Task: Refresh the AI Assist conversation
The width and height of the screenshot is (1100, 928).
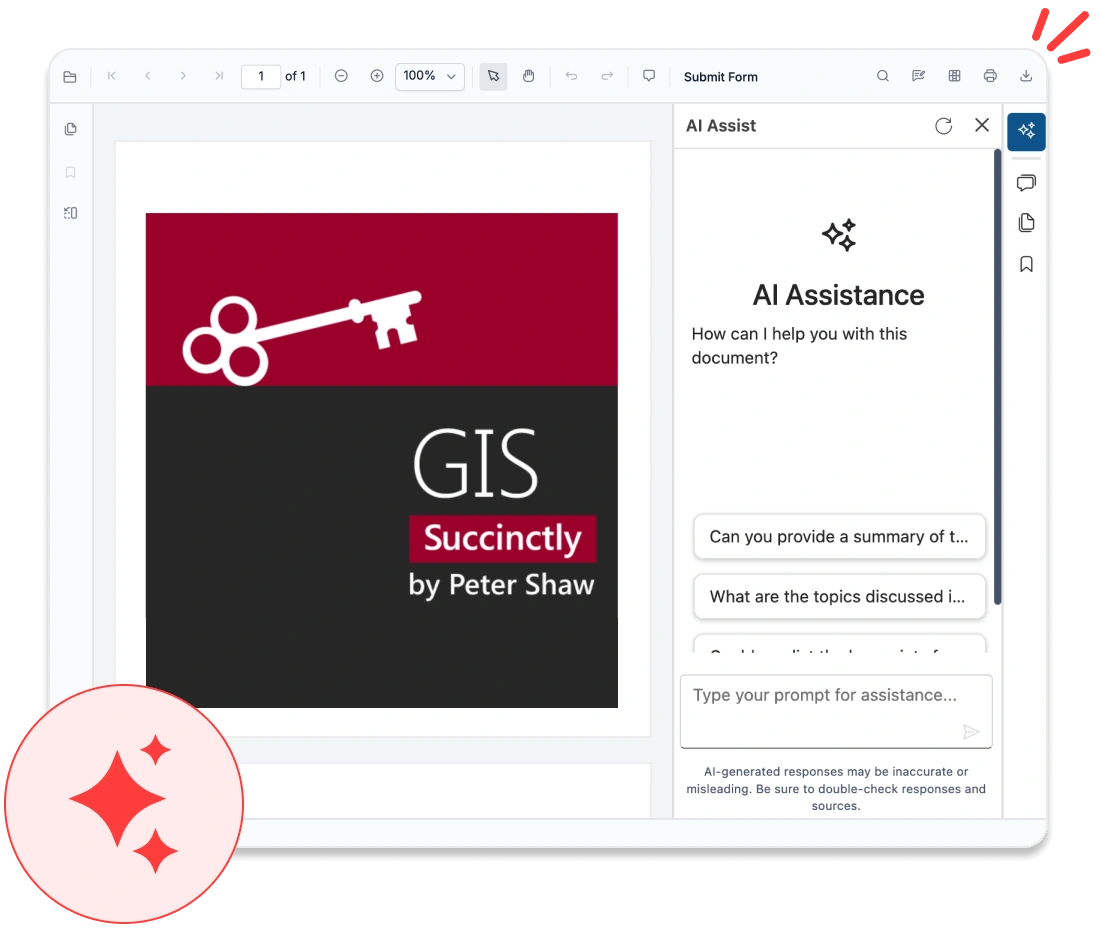Action: point(943,125)
